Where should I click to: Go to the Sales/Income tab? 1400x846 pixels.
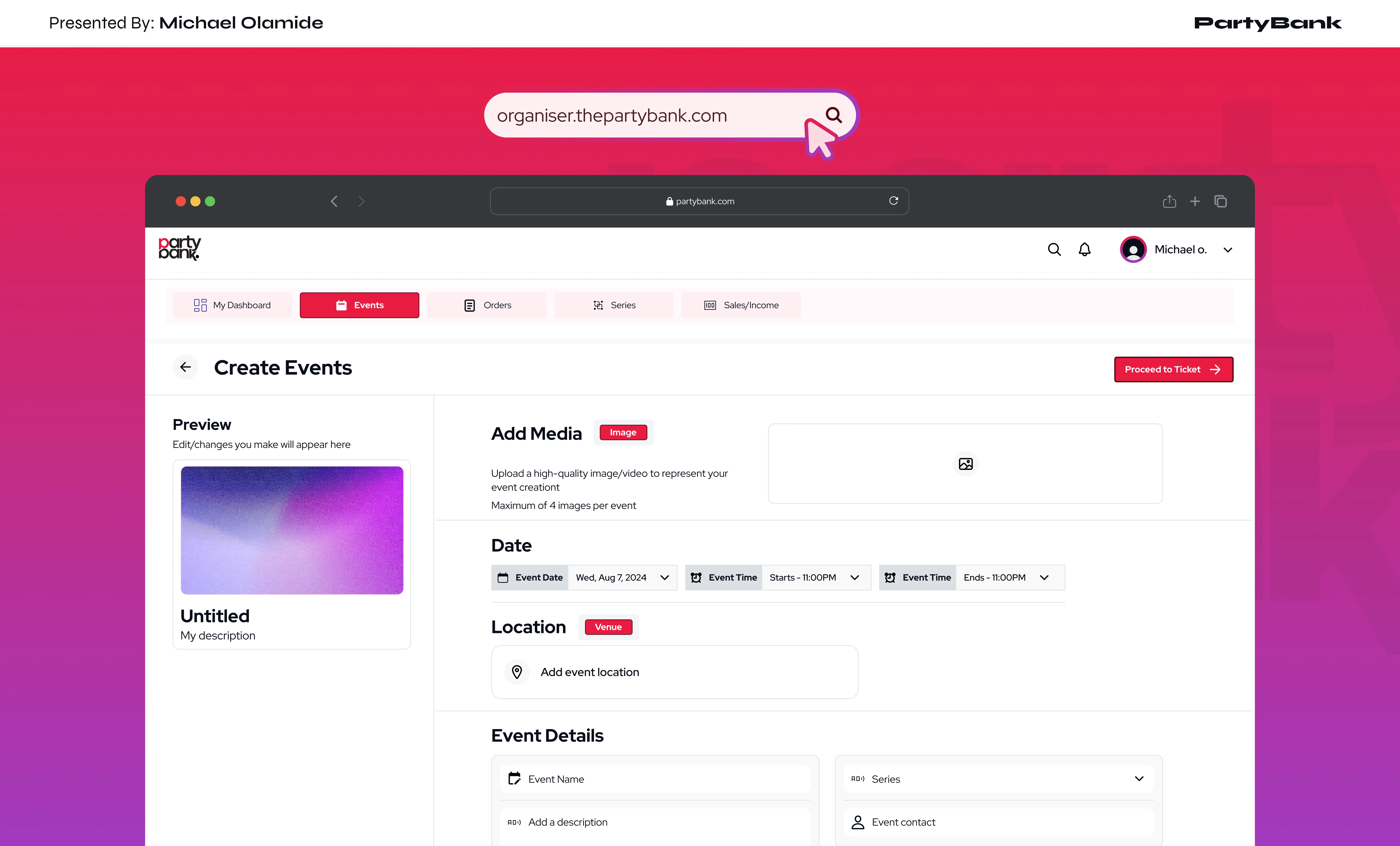(741, 305)
